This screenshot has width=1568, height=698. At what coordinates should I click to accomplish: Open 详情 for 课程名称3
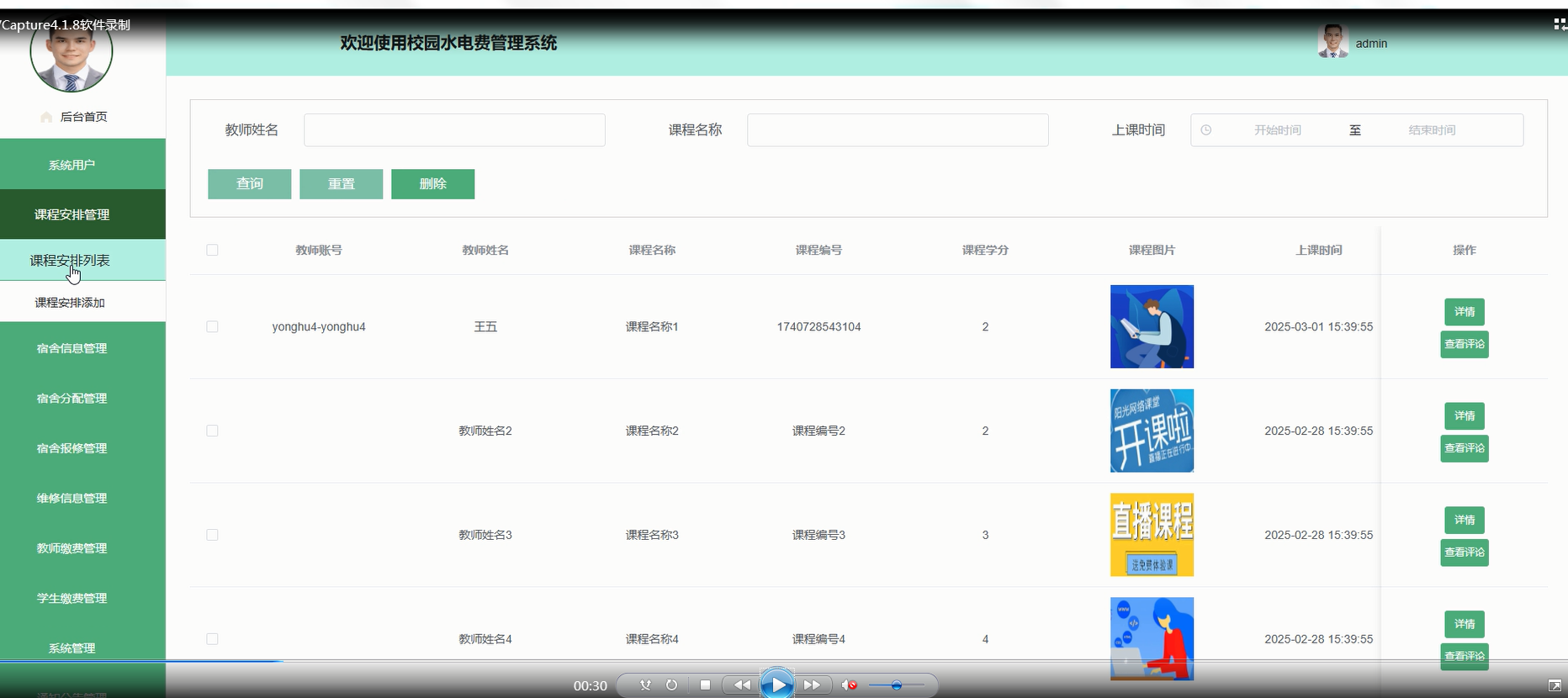coord(1465,521)
